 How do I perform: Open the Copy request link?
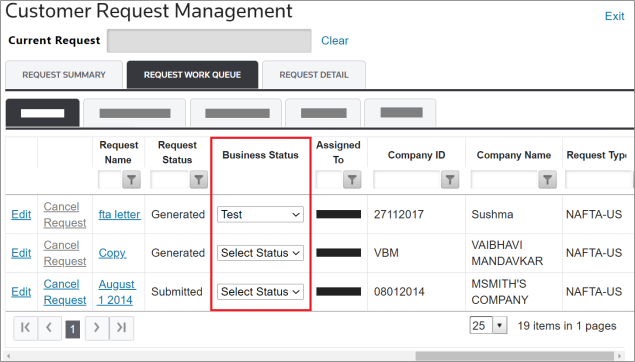click(x=112, y=253)
